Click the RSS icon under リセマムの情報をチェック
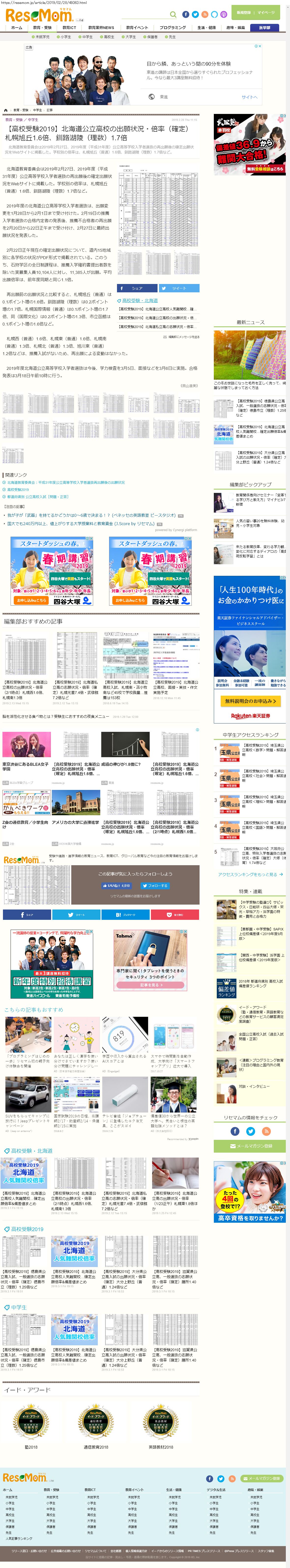 266,1131
